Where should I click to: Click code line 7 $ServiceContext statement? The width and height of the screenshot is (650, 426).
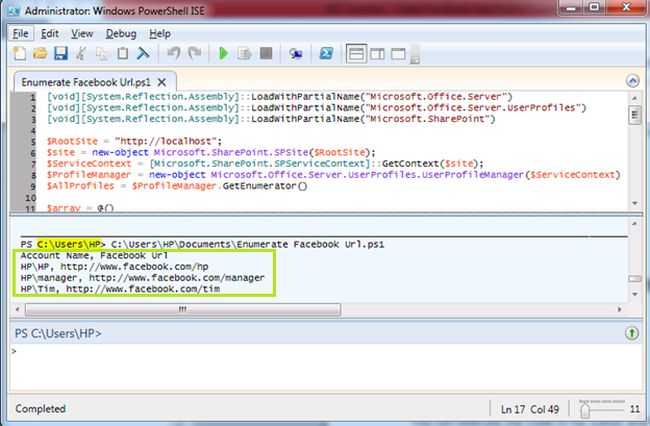pos(265,163)
